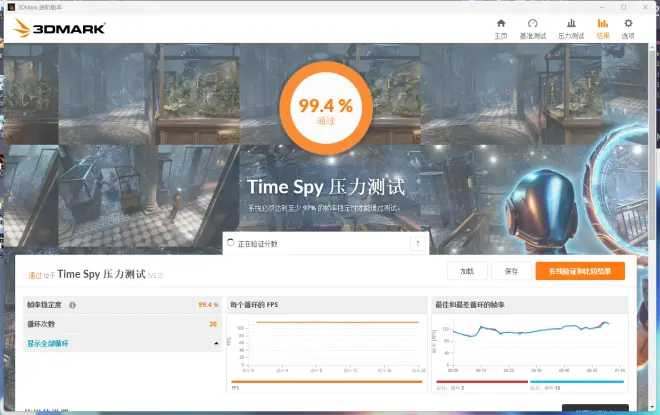Expand 显示全部循环 arrow
Viewport: 660px width, 415px height.
[x=217, y=344]
